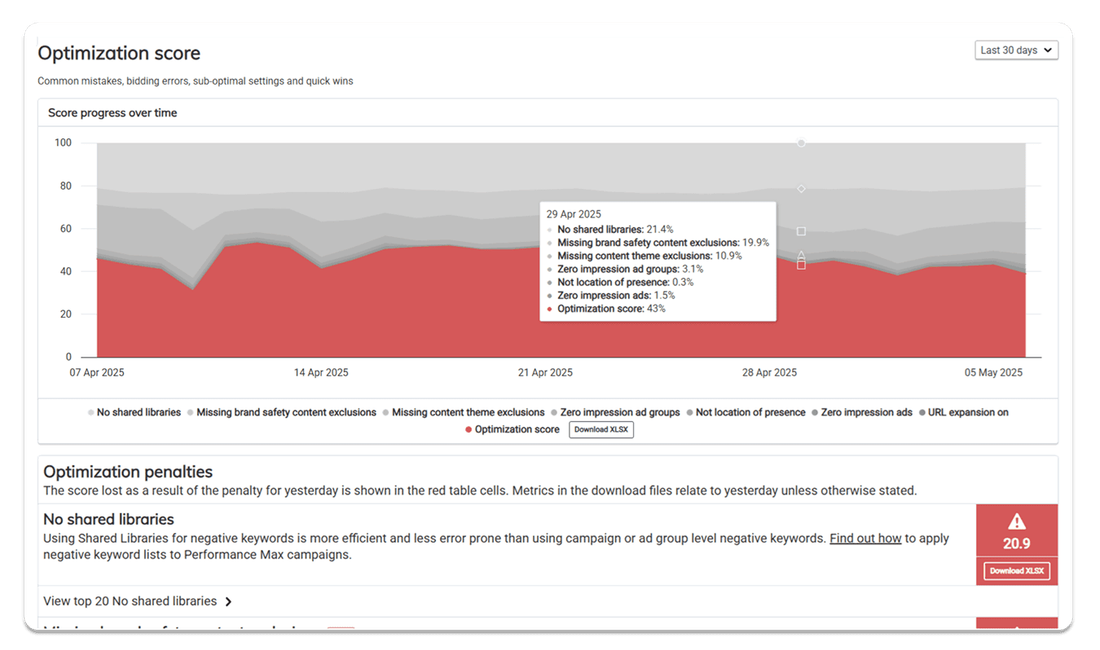Click the 20.9 penalty score value

tap(1017, 543)
